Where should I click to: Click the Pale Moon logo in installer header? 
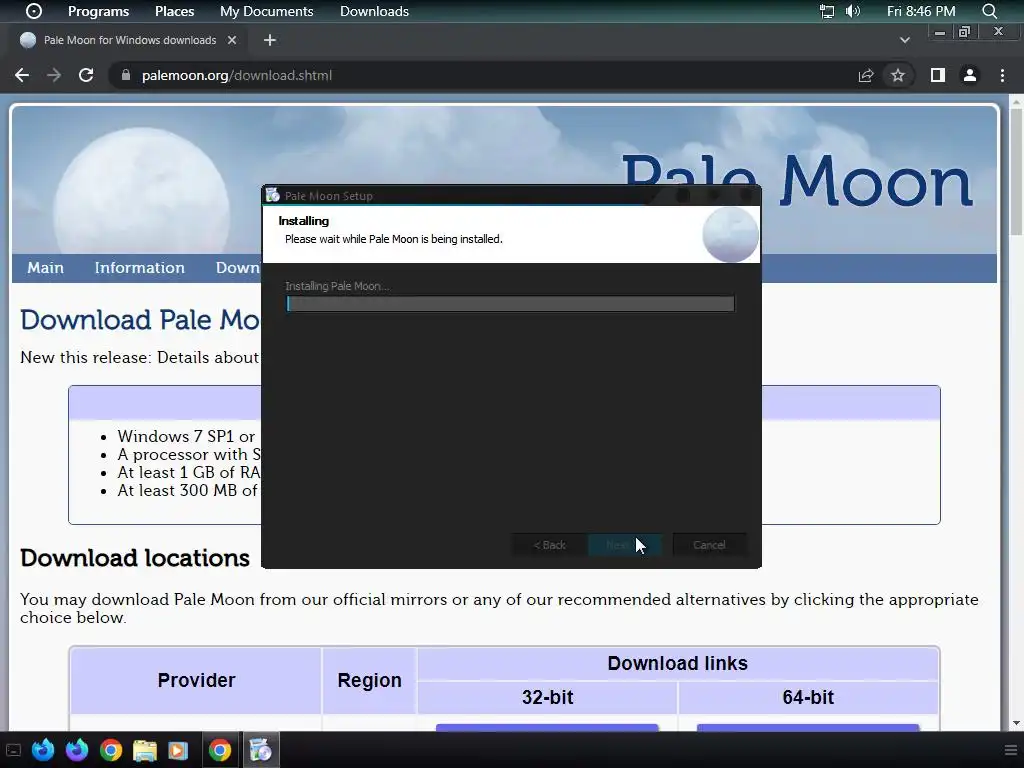pyautogui.click(x=730, y=234)
